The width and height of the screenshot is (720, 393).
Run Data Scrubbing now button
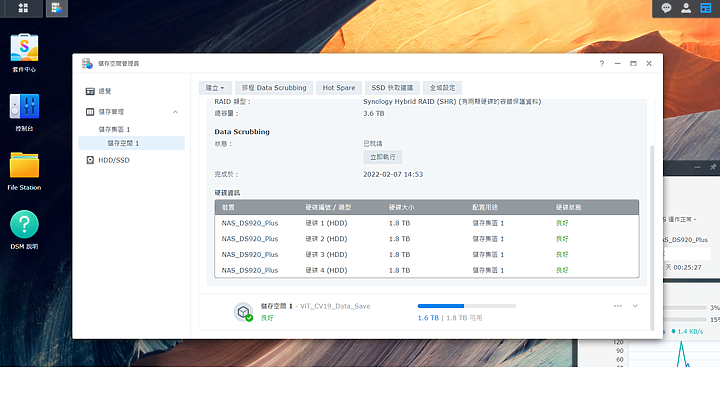point(383,157)
